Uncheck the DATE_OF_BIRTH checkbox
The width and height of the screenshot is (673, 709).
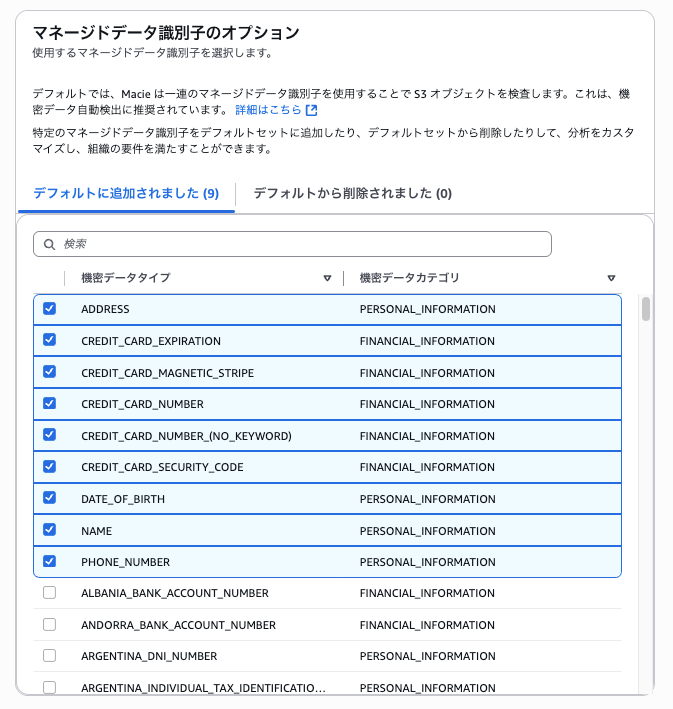[x=50, y=498]
